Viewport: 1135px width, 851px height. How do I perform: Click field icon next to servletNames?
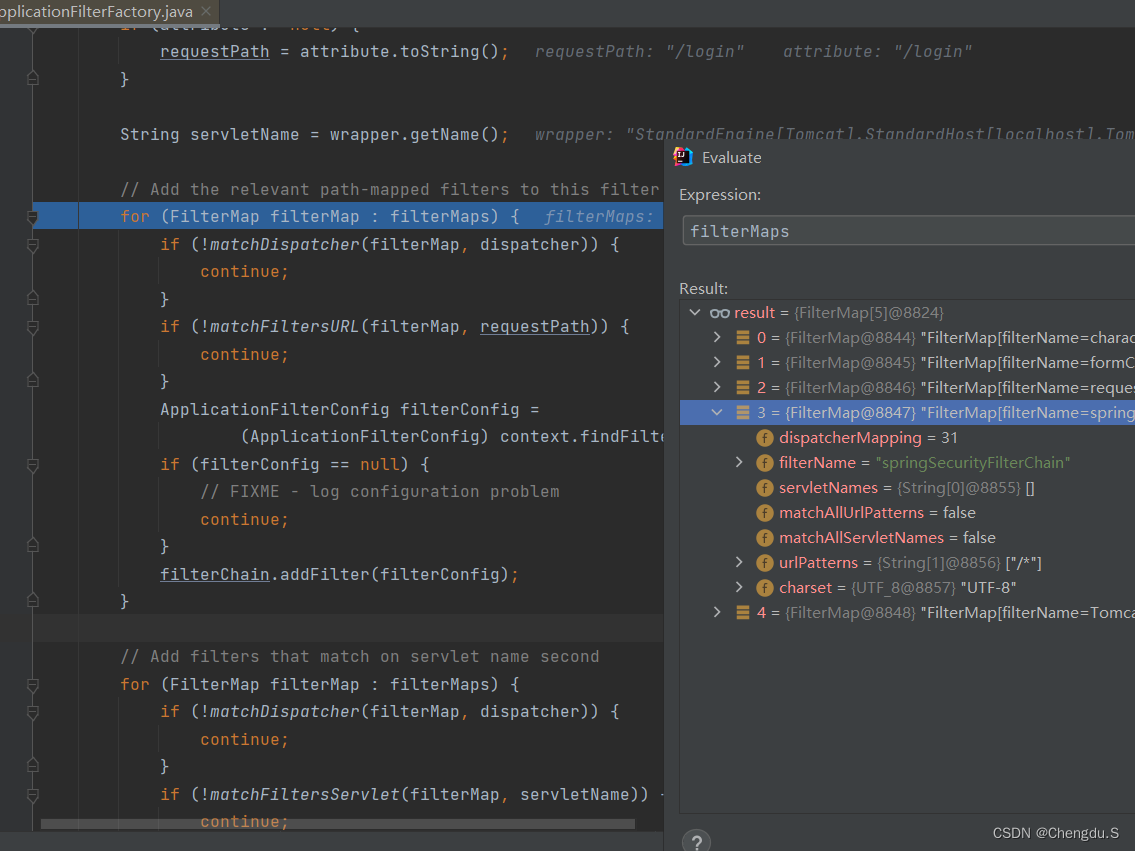pos(765,488)
